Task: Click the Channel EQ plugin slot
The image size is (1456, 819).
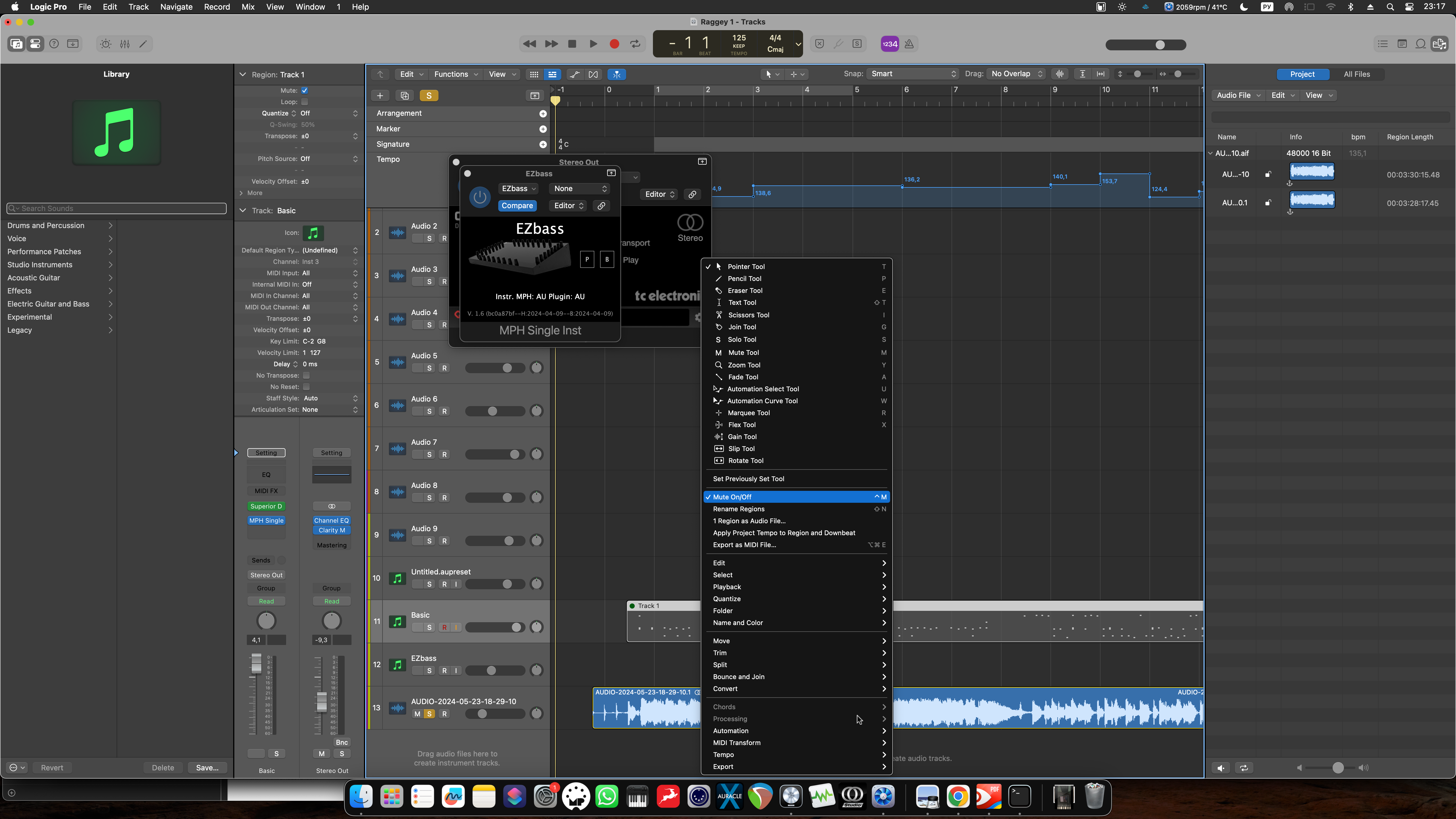Action: [332, 521]
